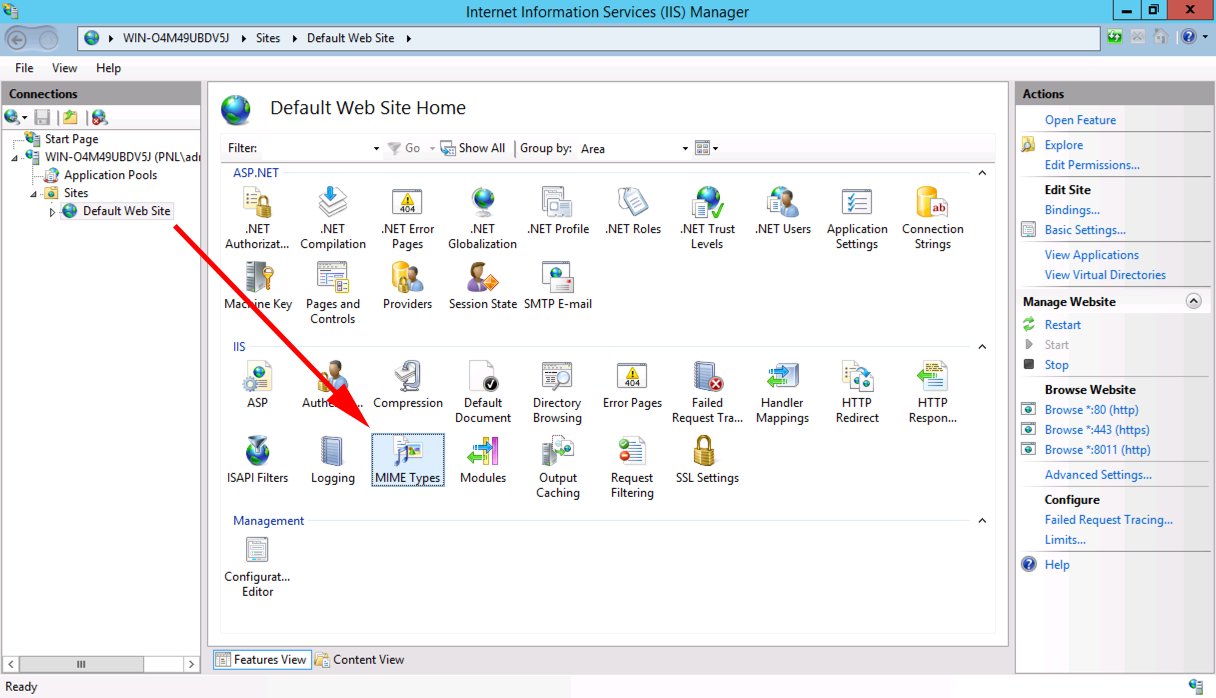The height and width of the screenshot is (698, 1216).
Task: Select Application Pools in the tree
Action: pos(110,175)
